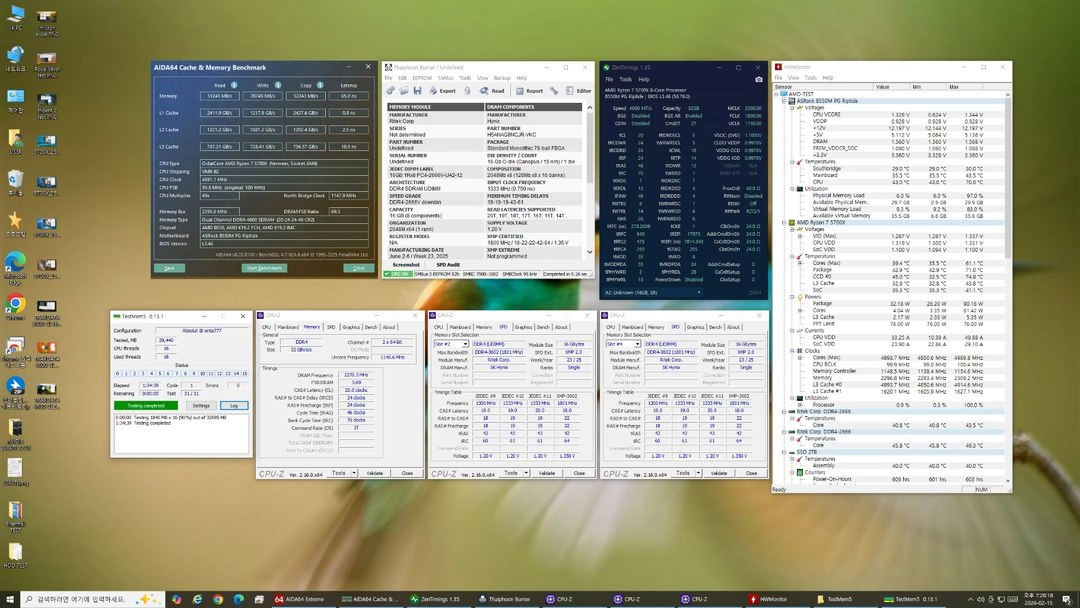The height and width of the screenshot is (608, 1080).
Task: Open the Editor from Thaiphoon Burner toolbar
Action: 579,90
